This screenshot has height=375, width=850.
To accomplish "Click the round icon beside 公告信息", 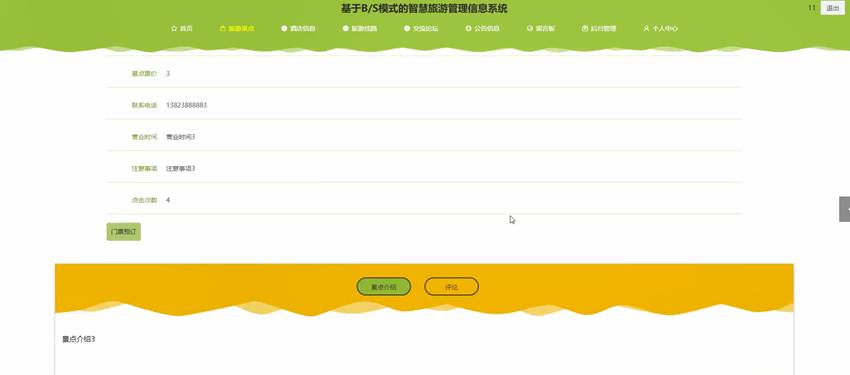I will [468, 29].
